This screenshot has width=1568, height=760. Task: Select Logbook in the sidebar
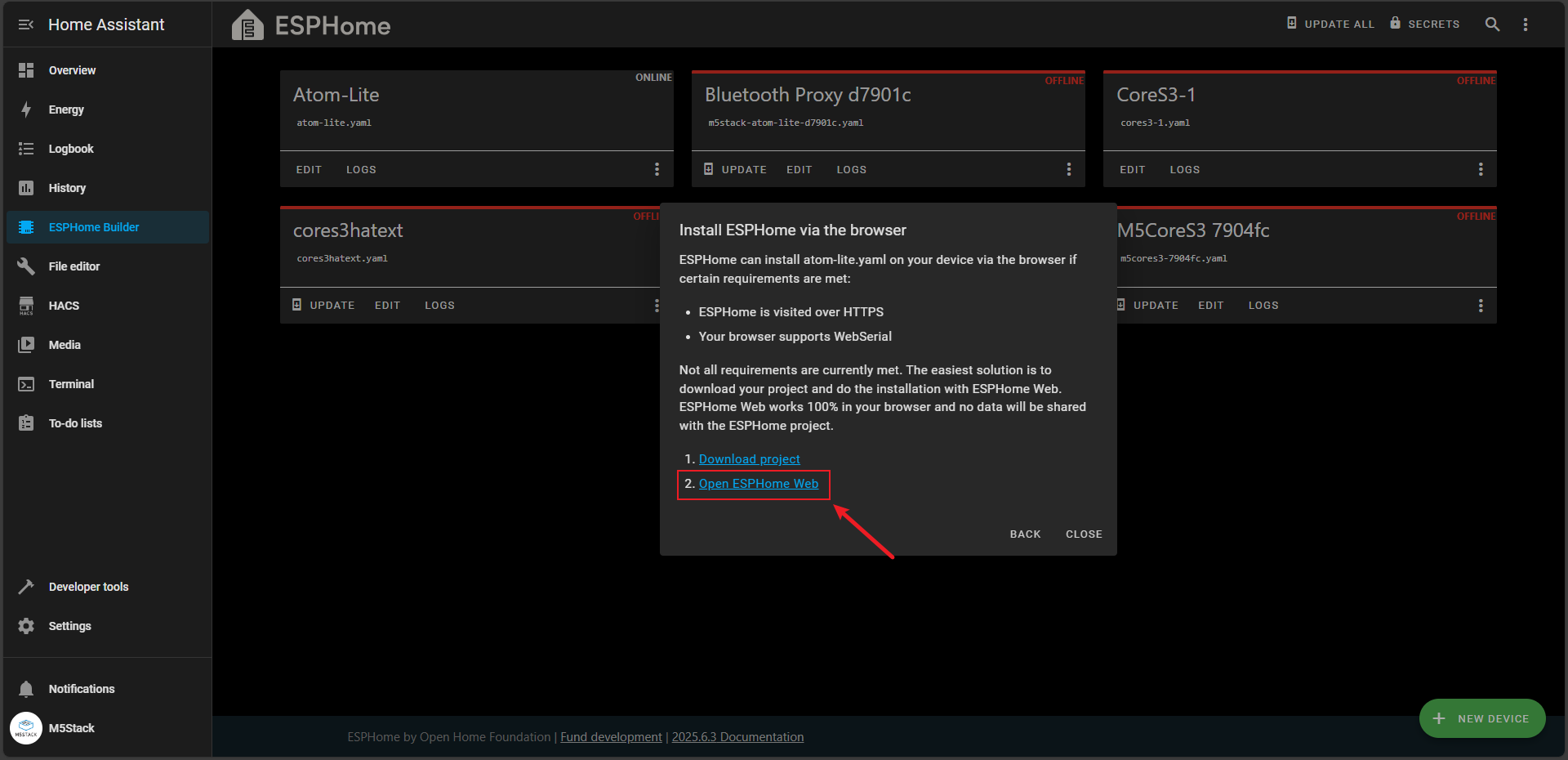[107, 149]
